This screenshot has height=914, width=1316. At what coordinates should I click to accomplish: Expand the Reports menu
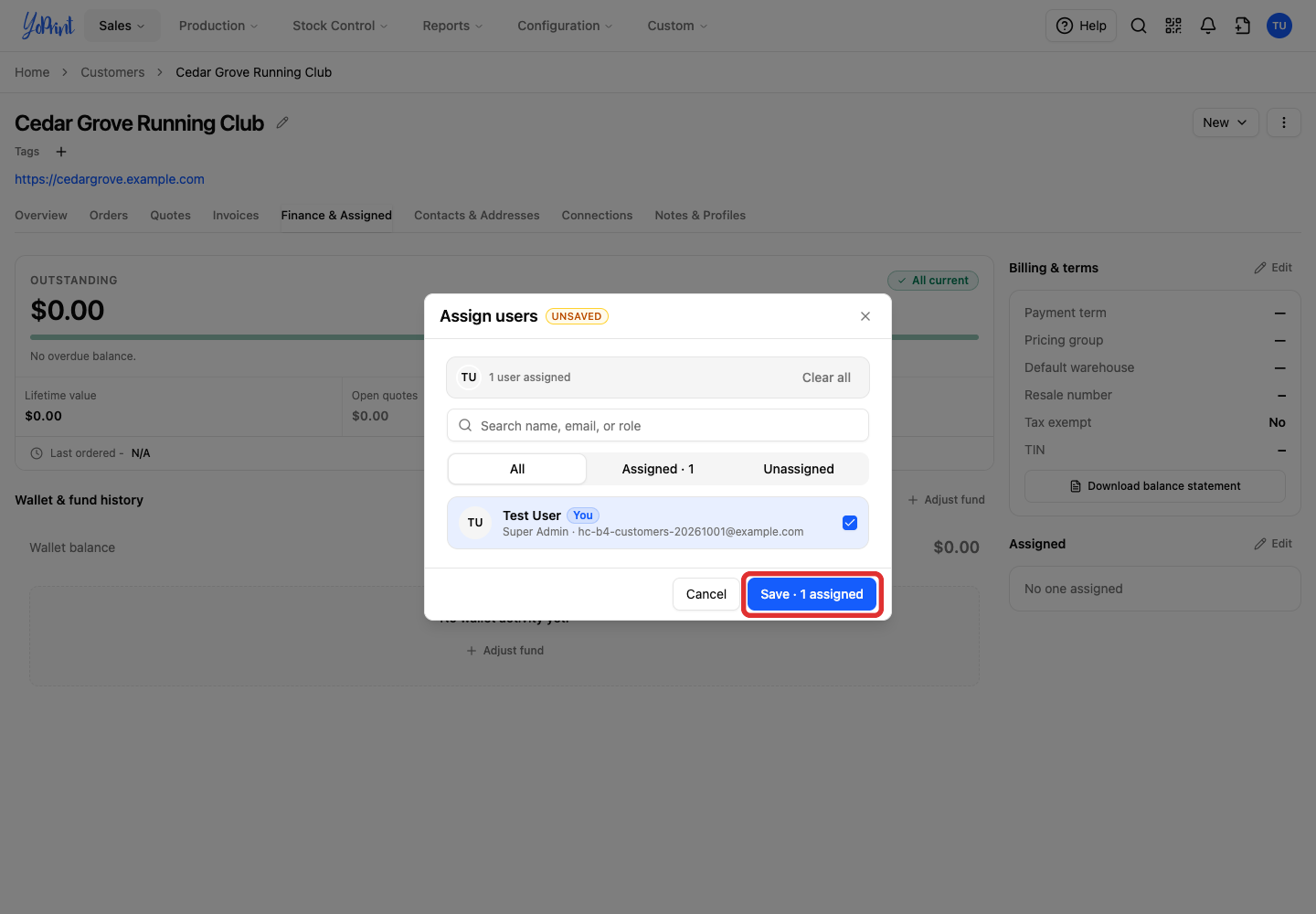[x=452, y=26]
